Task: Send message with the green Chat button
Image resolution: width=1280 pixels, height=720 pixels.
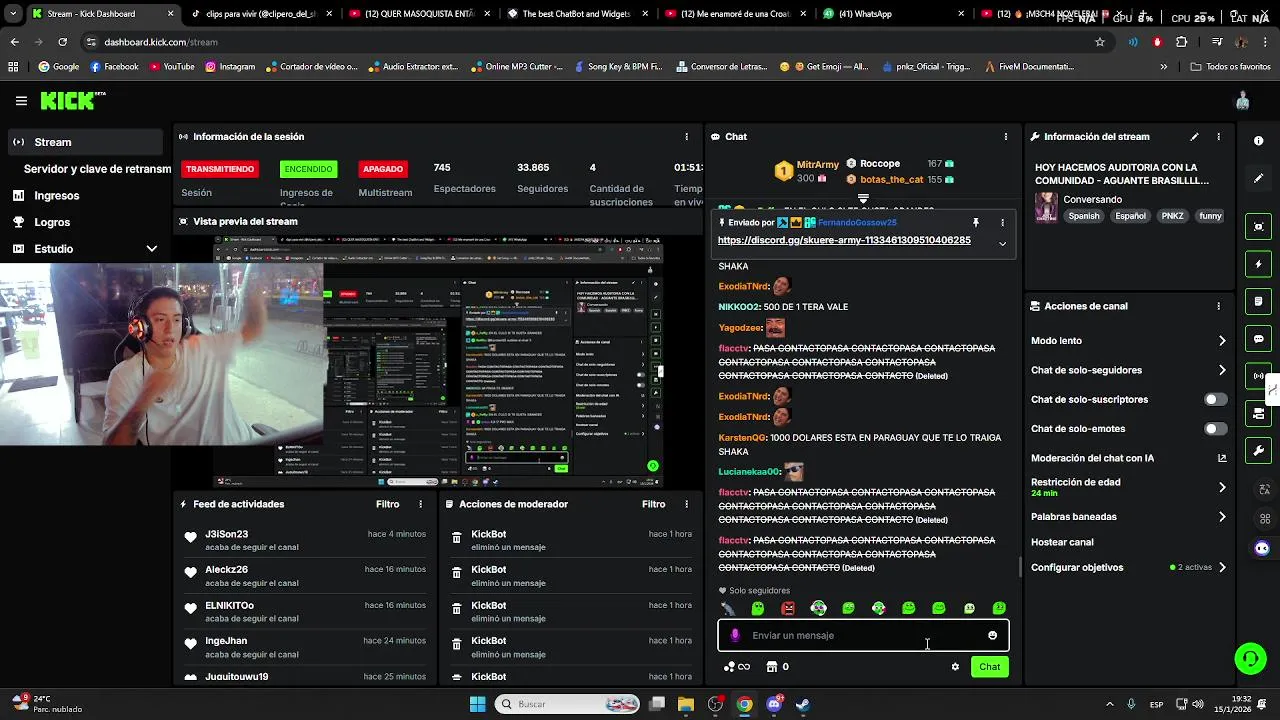Action: [x=989, y=667]
